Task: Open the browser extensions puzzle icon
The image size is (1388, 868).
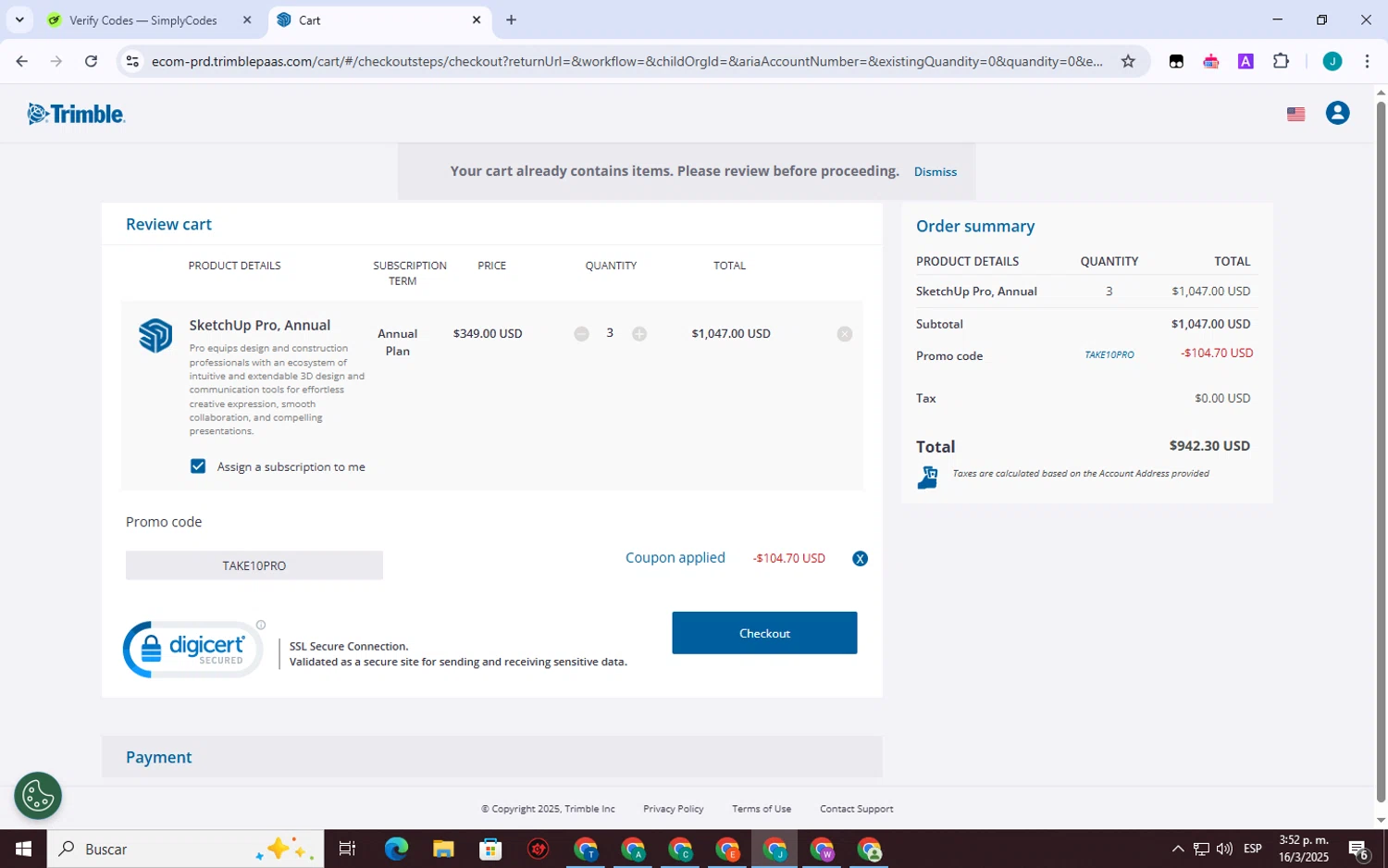Action: coord(1281,62)
